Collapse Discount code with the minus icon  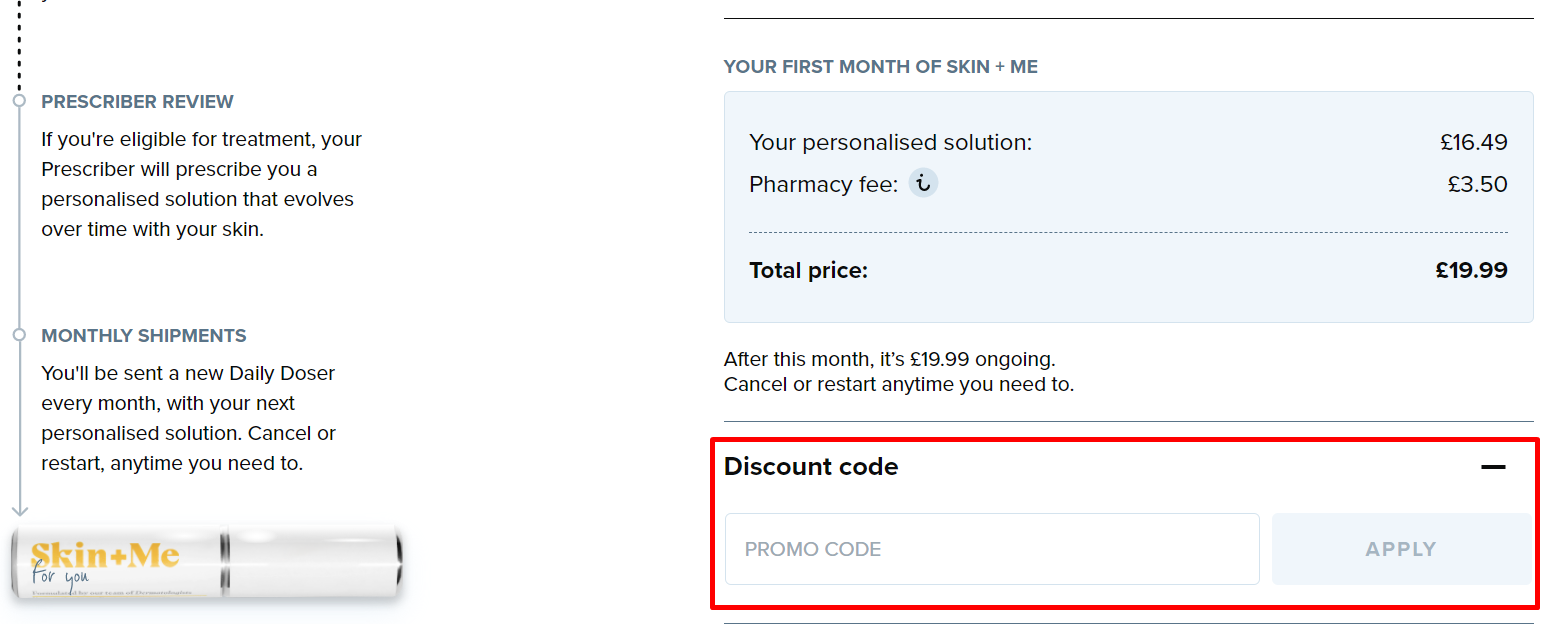1493,467
